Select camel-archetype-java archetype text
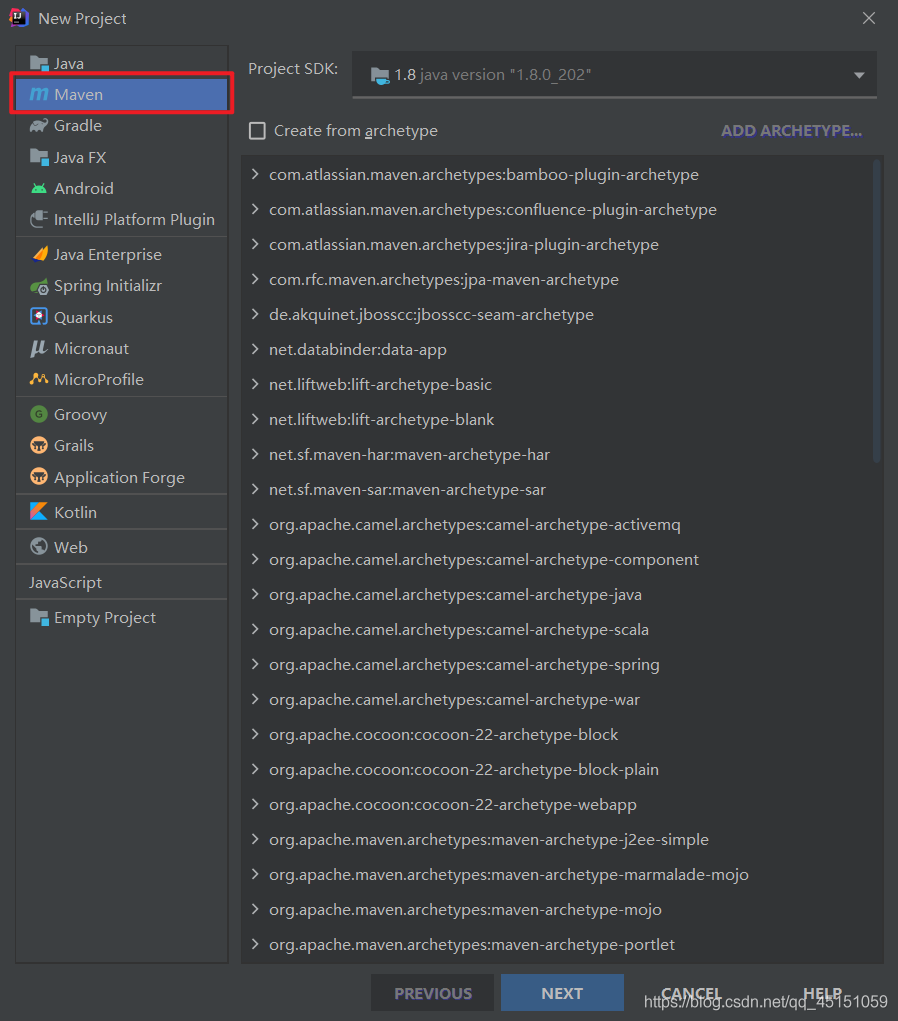Screen dimensions: 898x1021 pos(455,594)
